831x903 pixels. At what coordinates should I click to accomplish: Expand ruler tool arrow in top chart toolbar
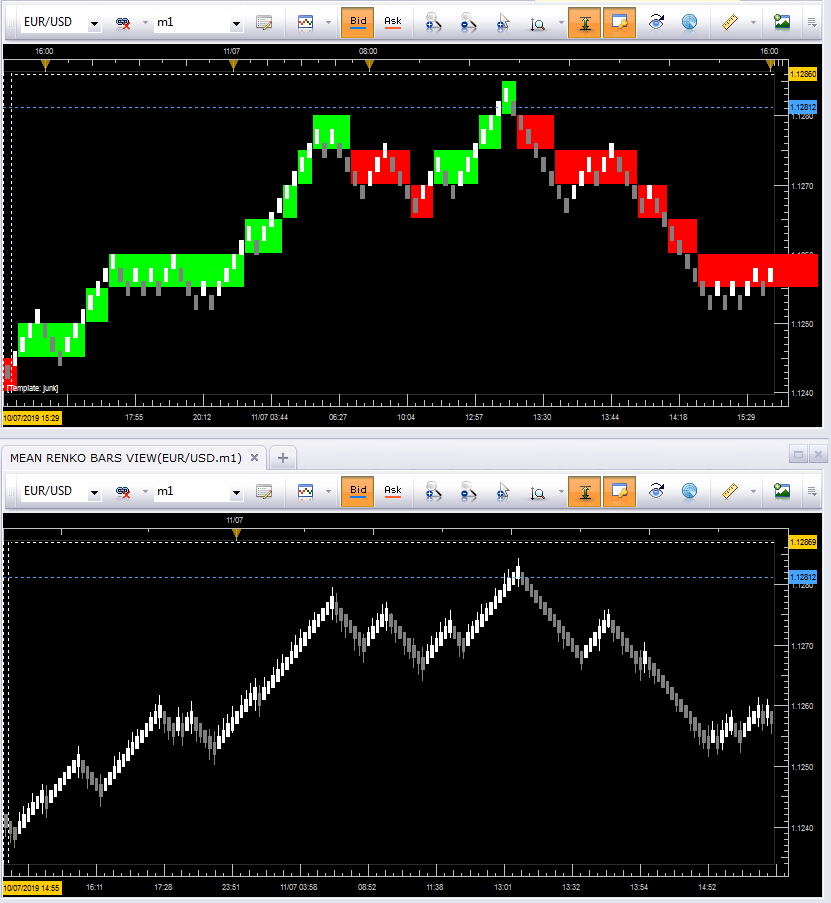click(x=753, y=23)
